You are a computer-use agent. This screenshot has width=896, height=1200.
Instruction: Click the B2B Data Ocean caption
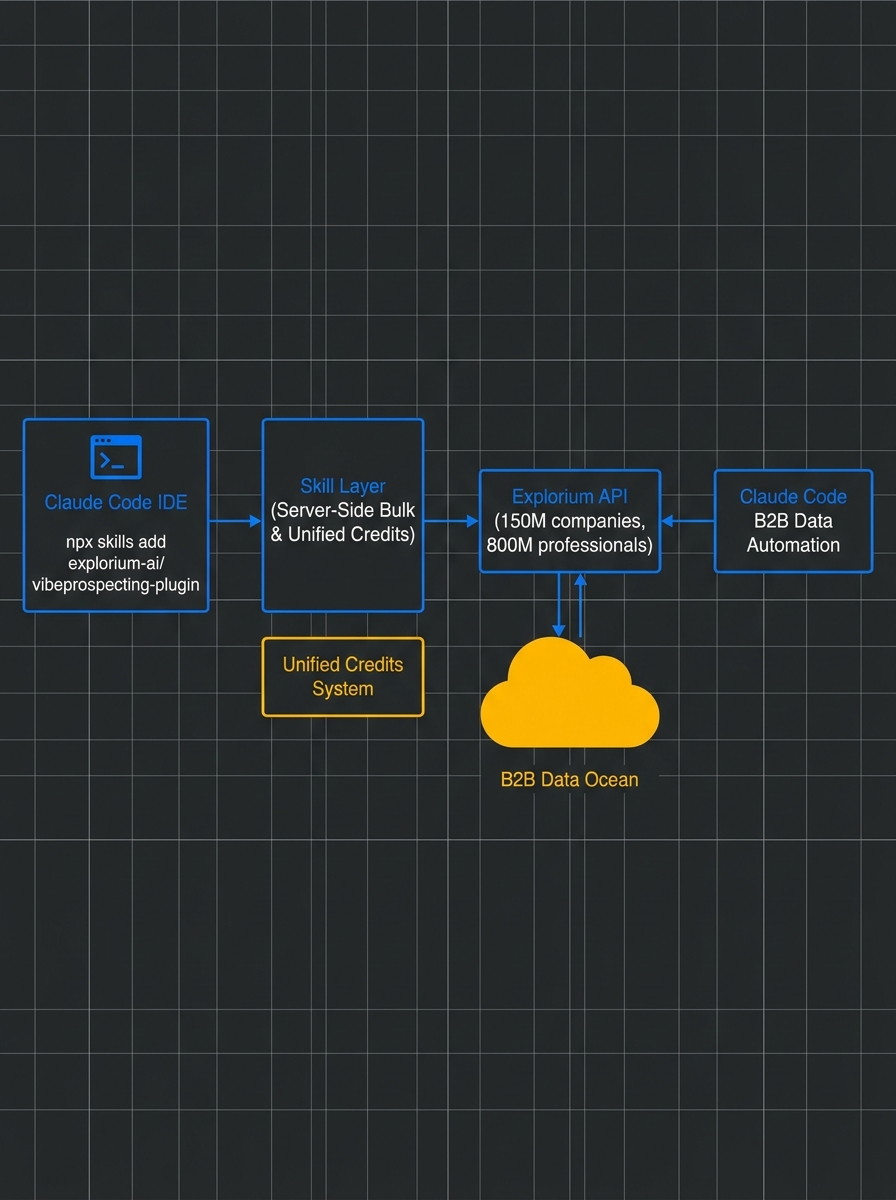(569, 780)
